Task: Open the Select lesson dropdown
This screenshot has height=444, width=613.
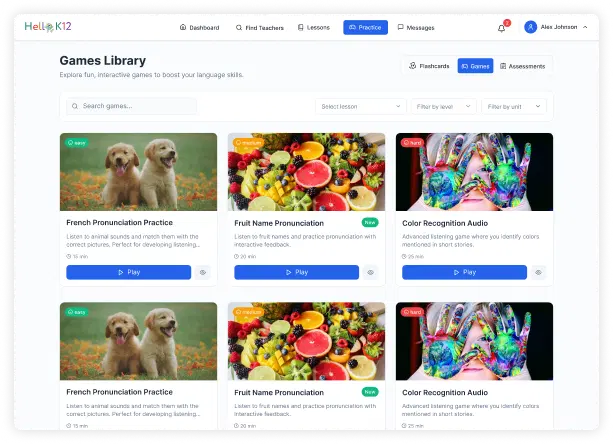Action: pyautogui.click(x=360, y=106)
